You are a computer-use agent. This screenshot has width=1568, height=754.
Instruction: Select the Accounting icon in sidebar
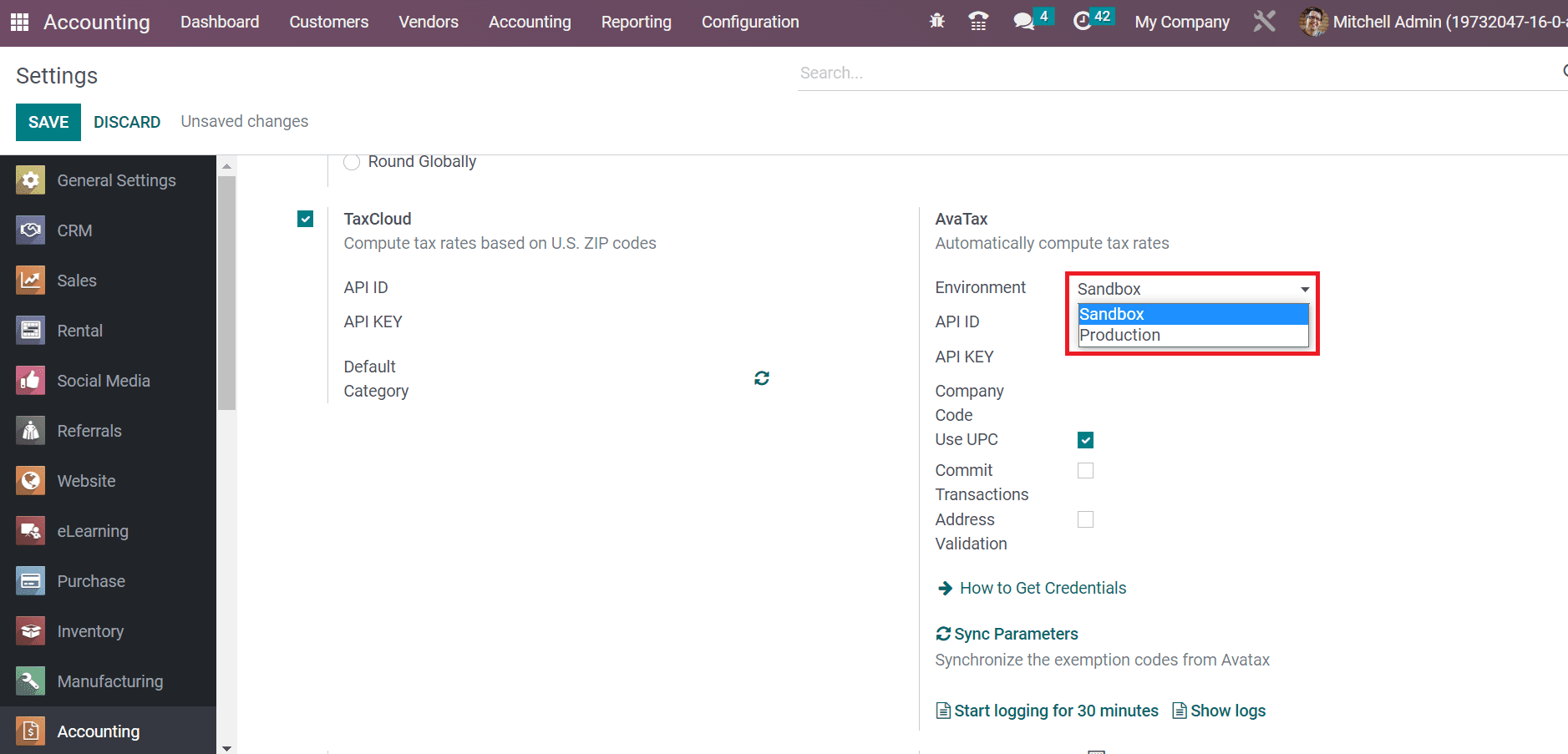click(x=31, y=731)
